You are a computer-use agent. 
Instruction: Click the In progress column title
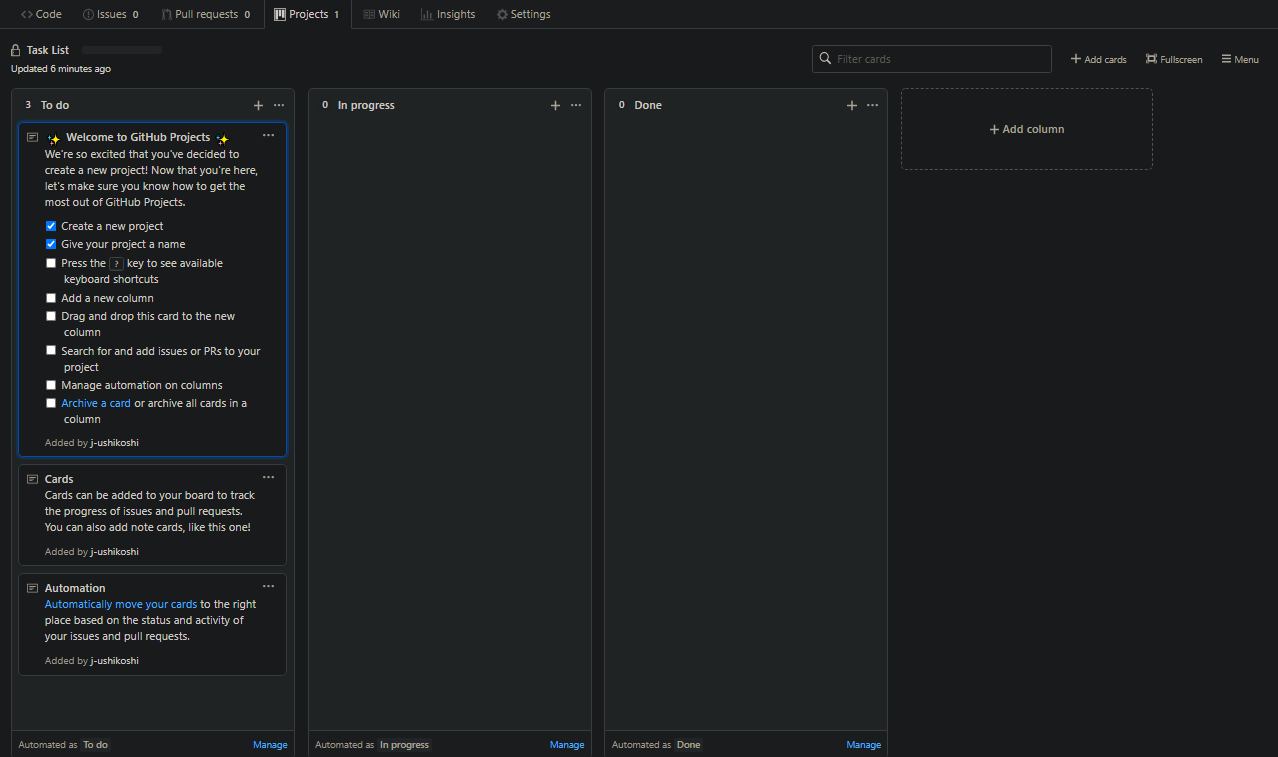coord(366,105)
